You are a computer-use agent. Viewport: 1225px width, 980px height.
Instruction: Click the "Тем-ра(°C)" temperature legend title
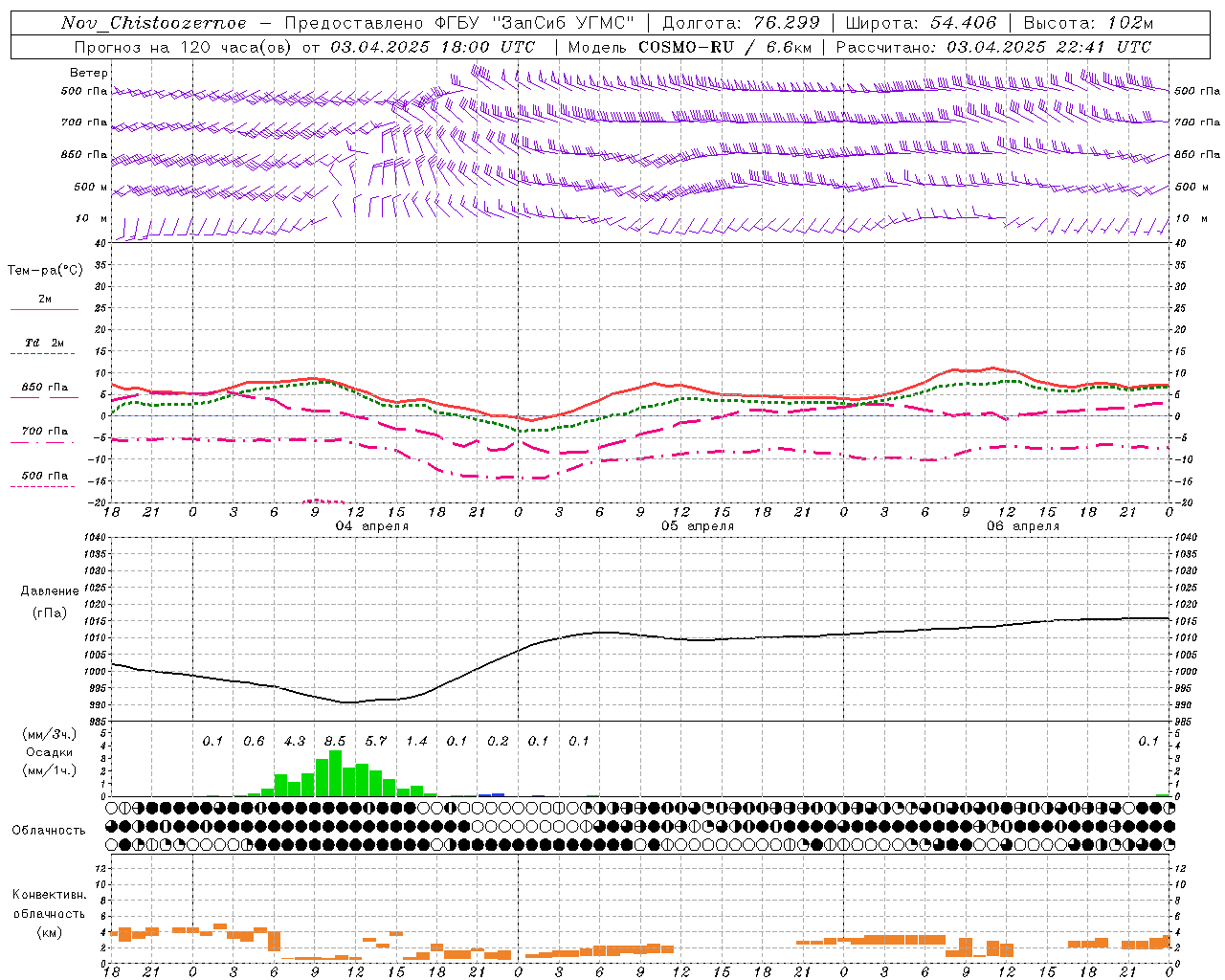(x=45, y=271)
